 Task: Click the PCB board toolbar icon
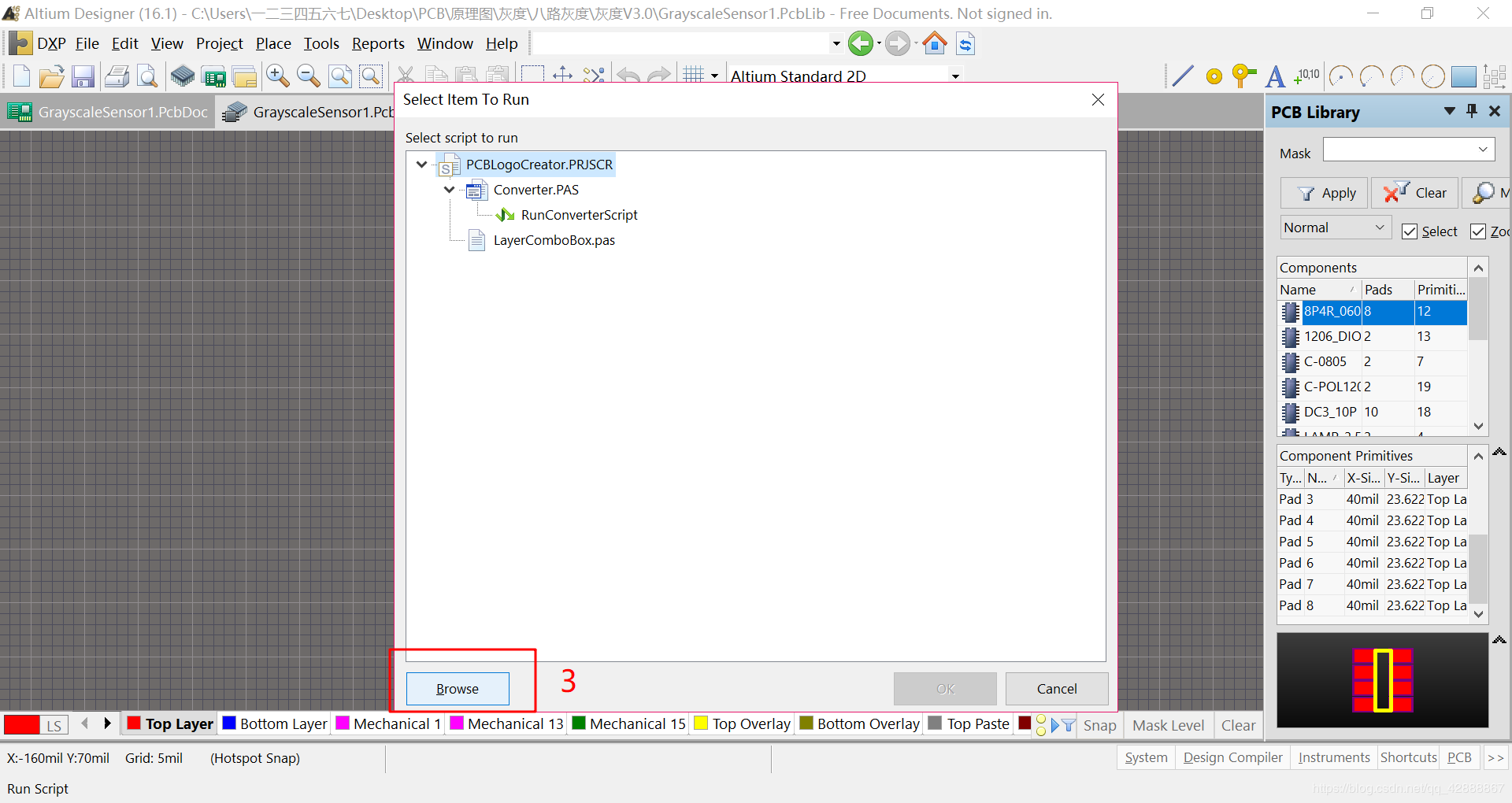[x=213, y=76]
